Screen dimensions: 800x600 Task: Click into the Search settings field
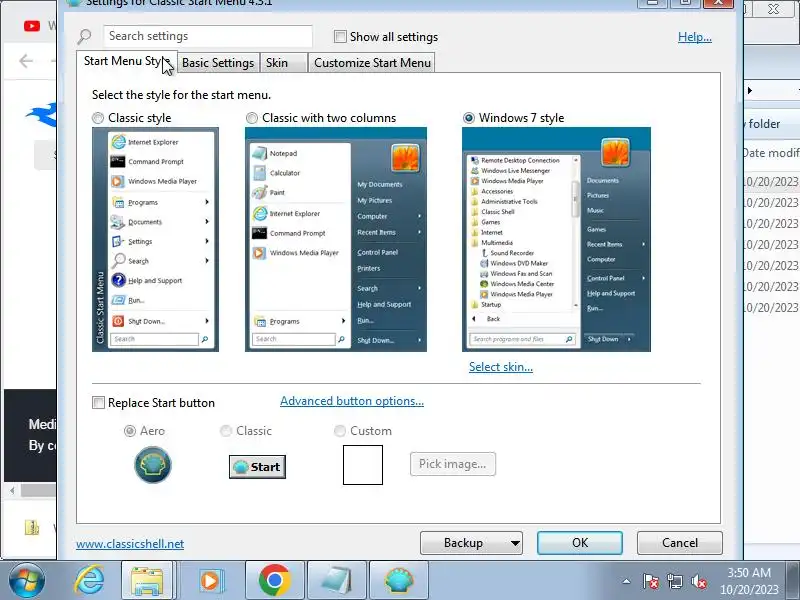click(208, 36)
